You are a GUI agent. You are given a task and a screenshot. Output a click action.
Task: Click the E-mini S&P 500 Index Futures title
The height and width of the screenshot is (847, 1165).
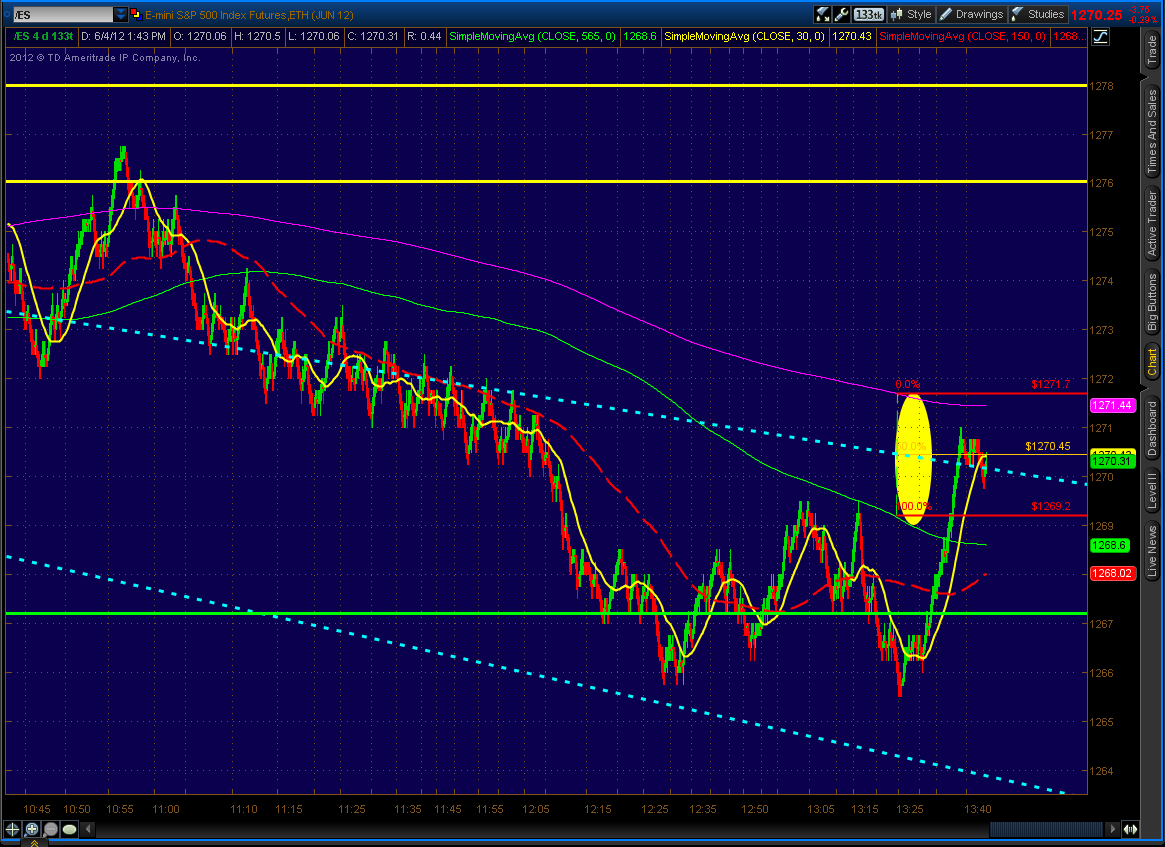[x=249, y=15]
